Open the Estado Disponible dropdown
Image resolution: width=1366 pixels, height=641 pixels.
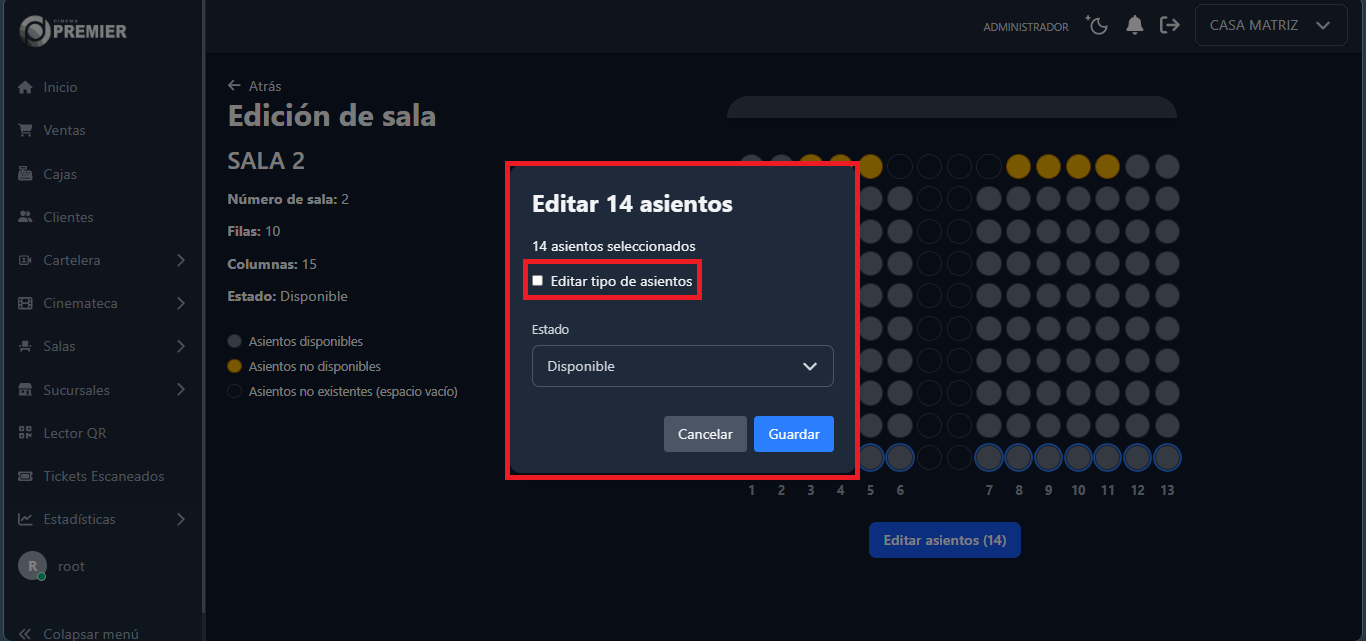[682, 366]
